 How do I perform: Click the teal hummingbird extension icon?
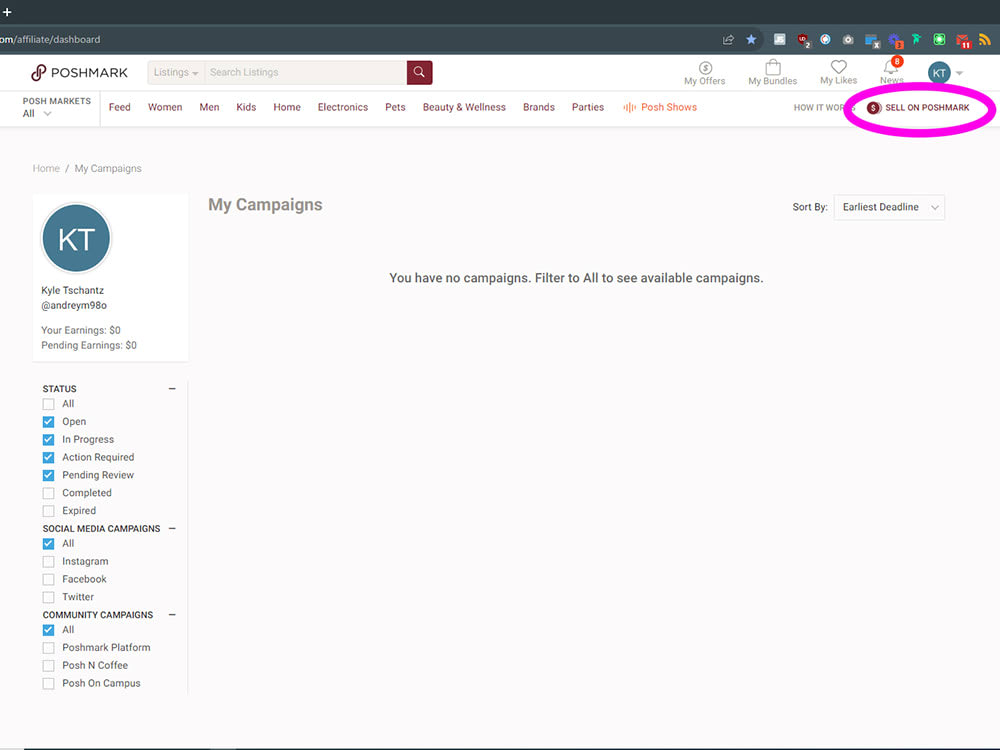pos(917,40)
